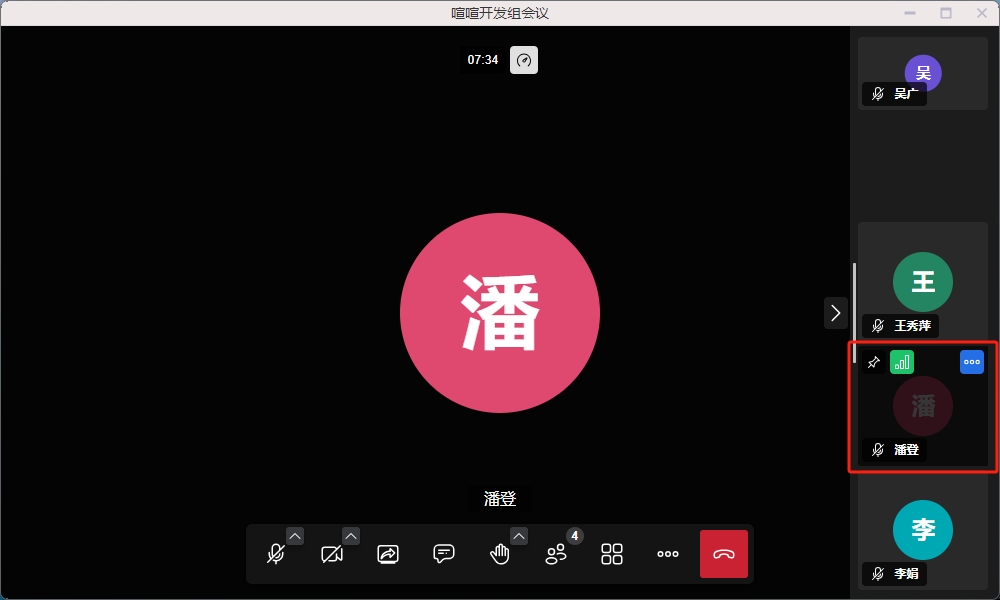This screenshot has height=600, width=1000.
Task: Raise your hand in the meeting
Action: (500, 554)
